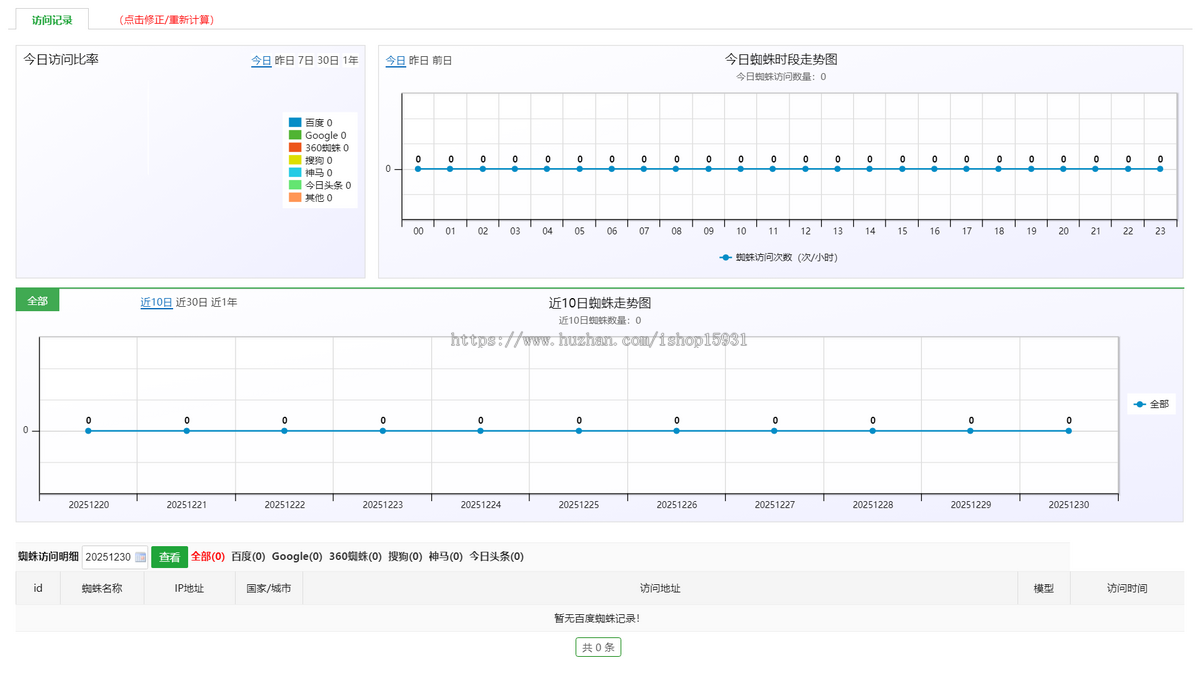
Task: Filter spider details by 360蜘蛛(0)
Action: click(355, 557)
